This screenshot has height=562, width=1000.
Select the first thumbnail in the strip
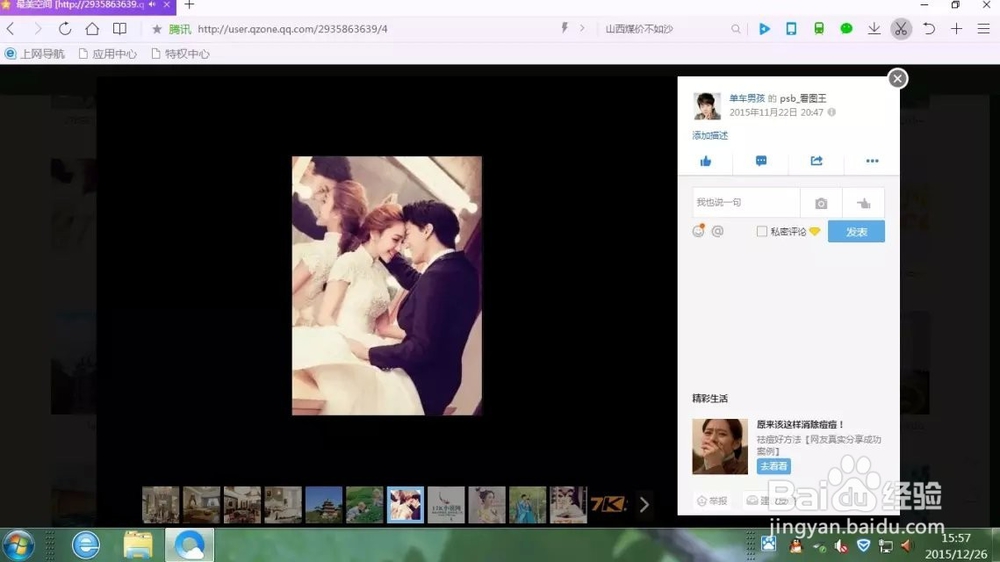(160, 505)
